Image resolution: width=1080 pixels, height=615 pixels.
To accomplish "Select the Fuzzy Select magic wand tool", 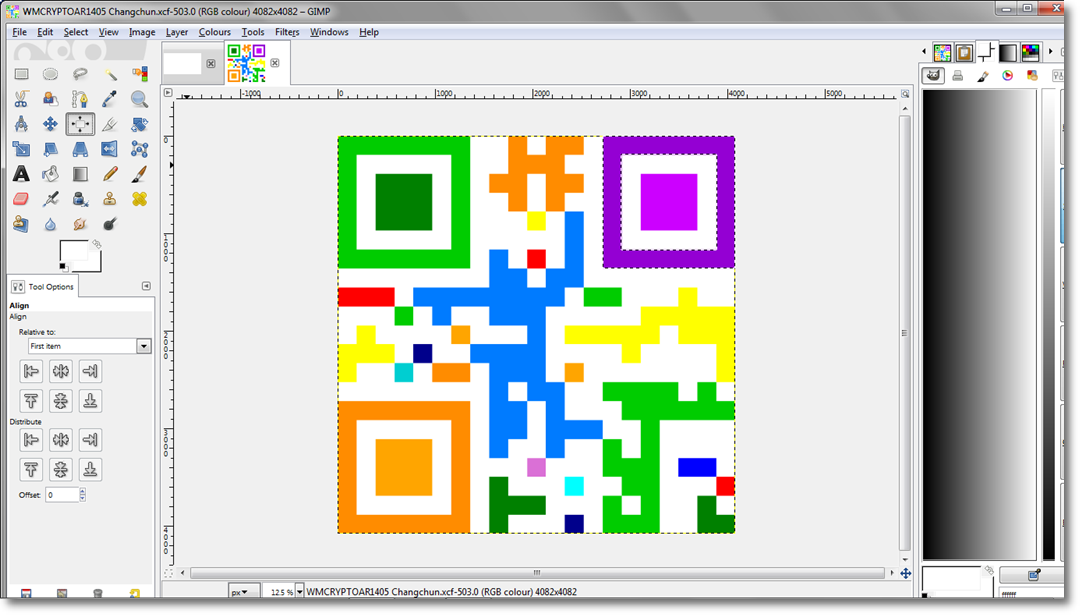I will pyautogui.click(x=110, y=74).
